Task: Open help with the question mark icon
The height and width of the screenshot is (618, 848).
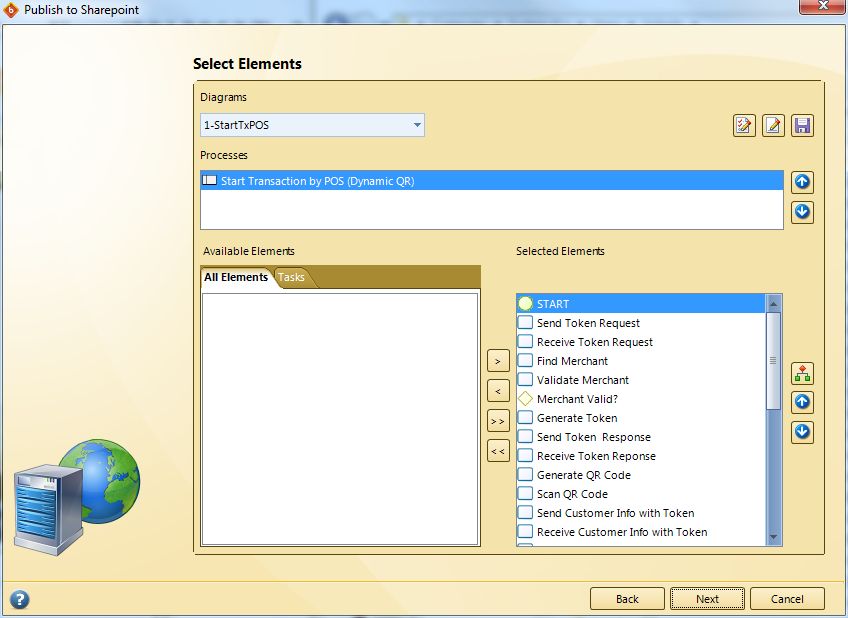Action: [x=20, y=599]
